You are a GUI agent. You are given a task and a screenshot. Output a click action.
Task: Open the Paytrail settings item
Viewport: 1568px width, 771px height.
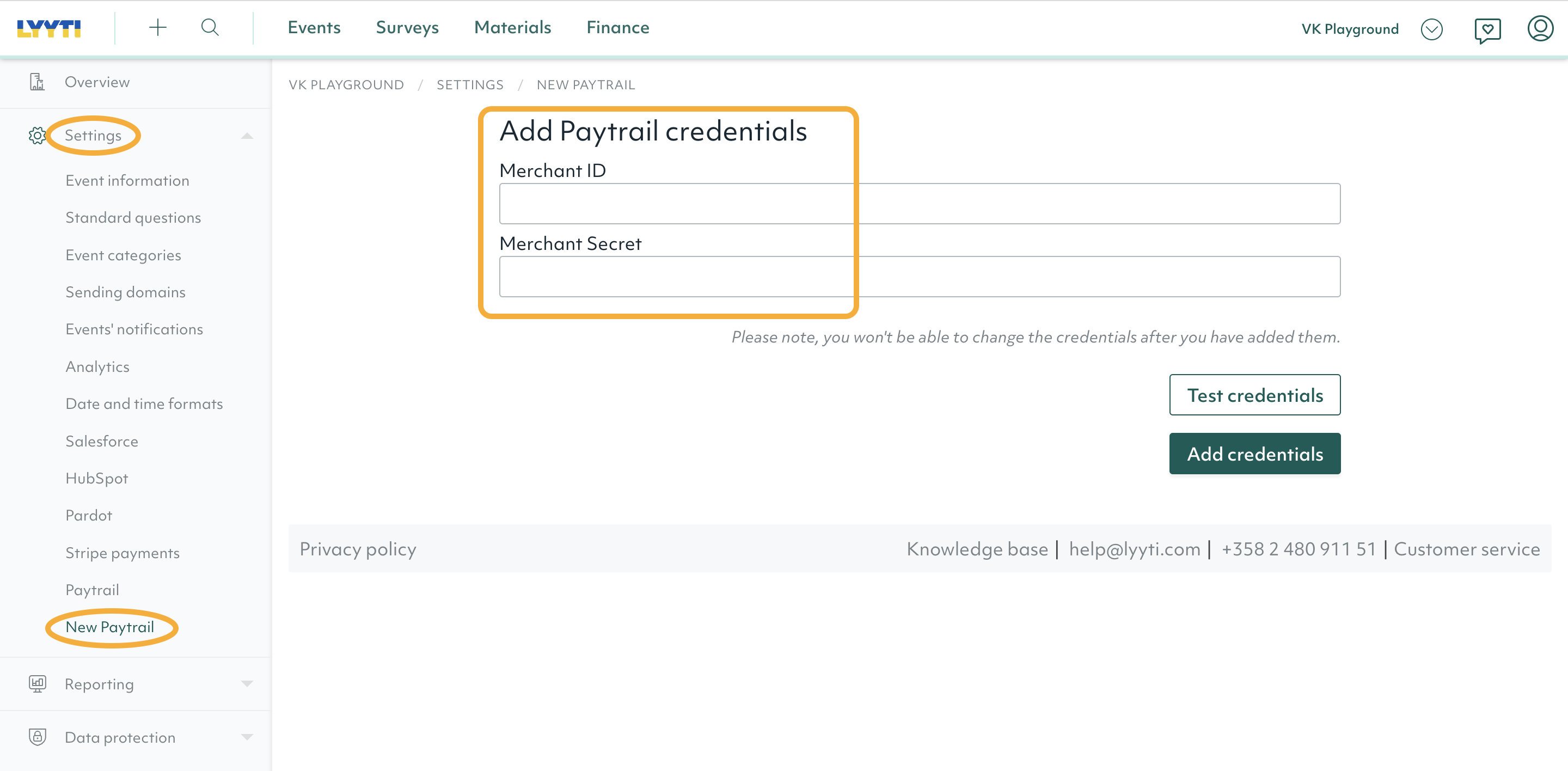coord(93,590)
